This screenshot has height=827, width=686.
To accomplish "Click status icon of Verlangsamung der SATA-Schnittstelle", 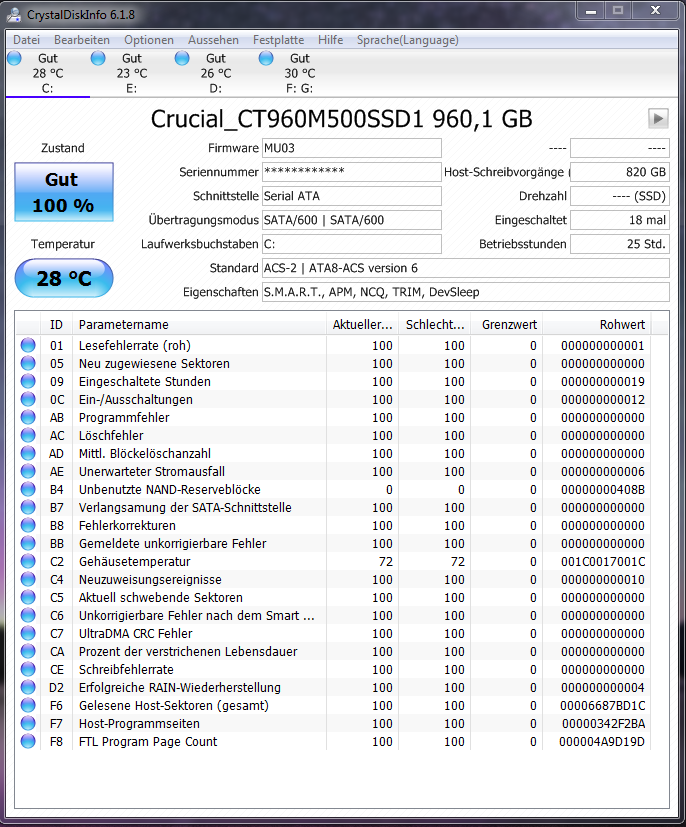I will (28, 507).
